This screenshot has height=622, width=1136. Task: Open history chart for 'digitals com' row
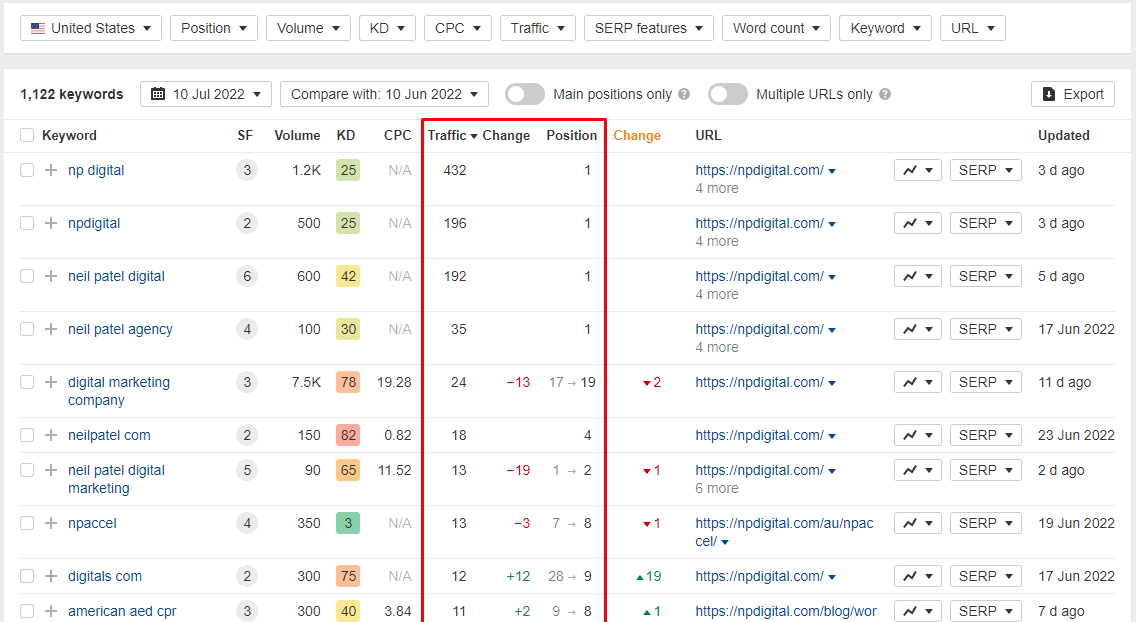918,576
